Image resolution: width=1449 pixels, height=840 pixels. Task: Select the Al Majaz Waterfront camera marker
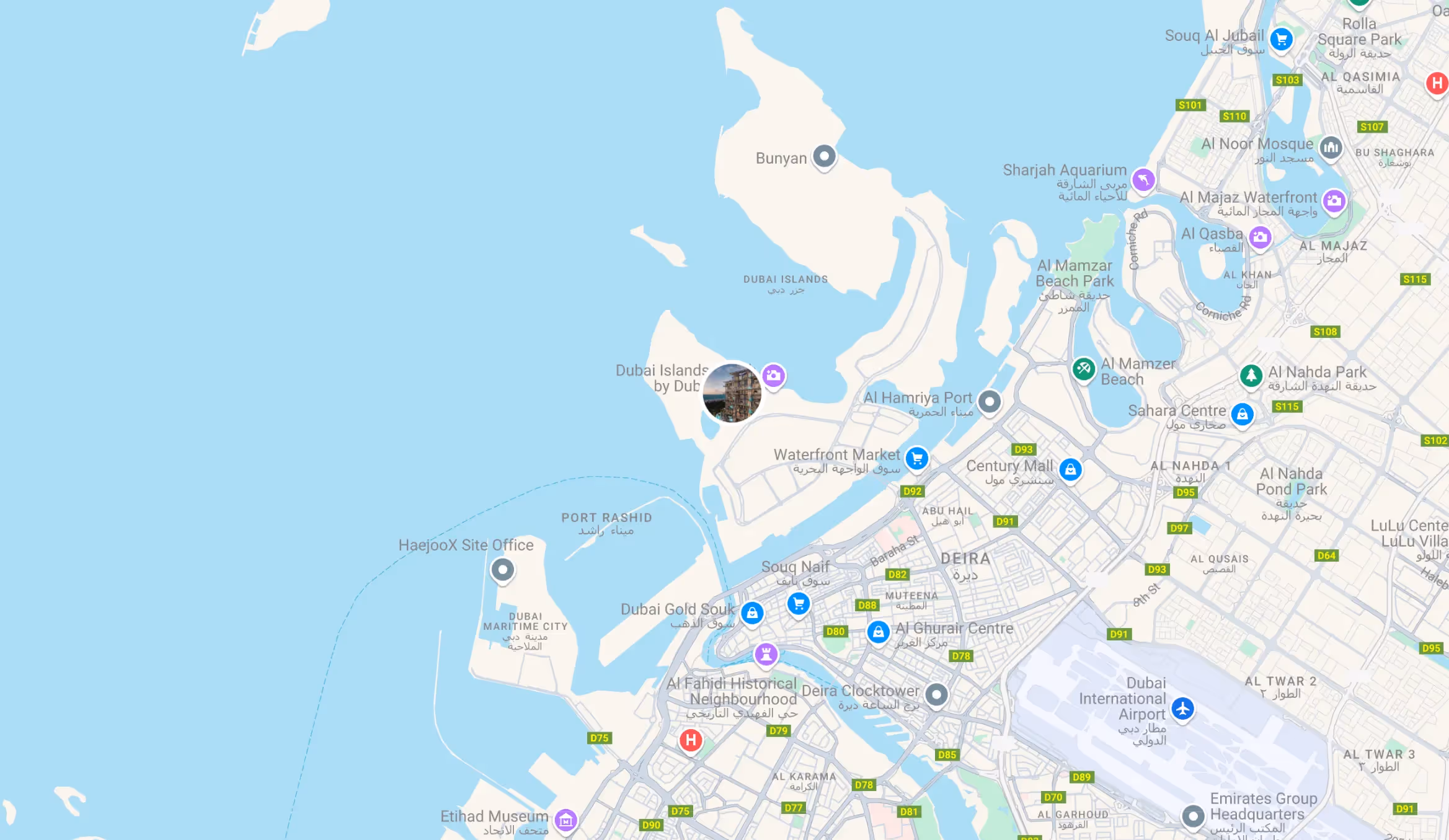(x=1334, y=201)
